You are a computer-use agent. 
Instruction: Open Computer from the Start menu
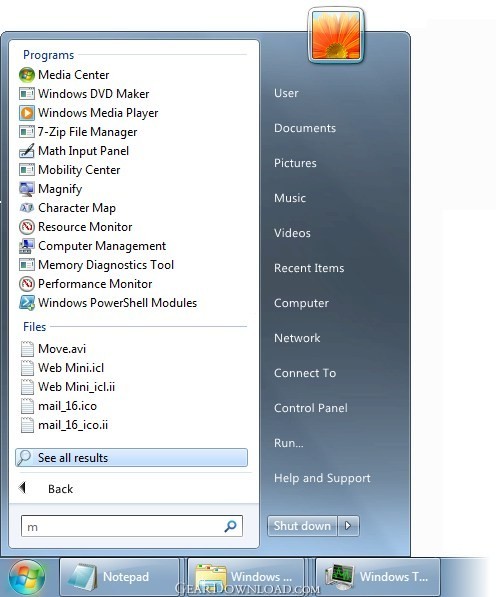(301, 303)
